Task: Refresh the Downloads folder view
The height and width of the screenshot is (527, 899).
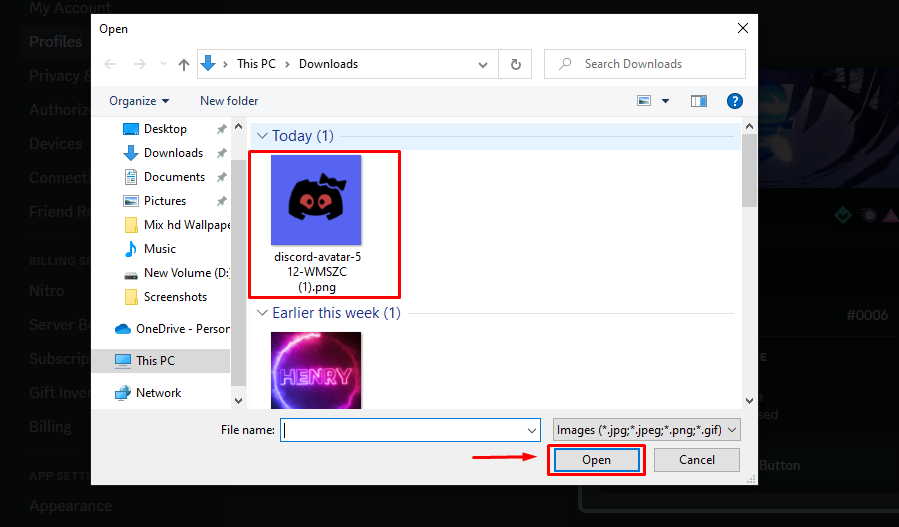Action: coord(515,64)
